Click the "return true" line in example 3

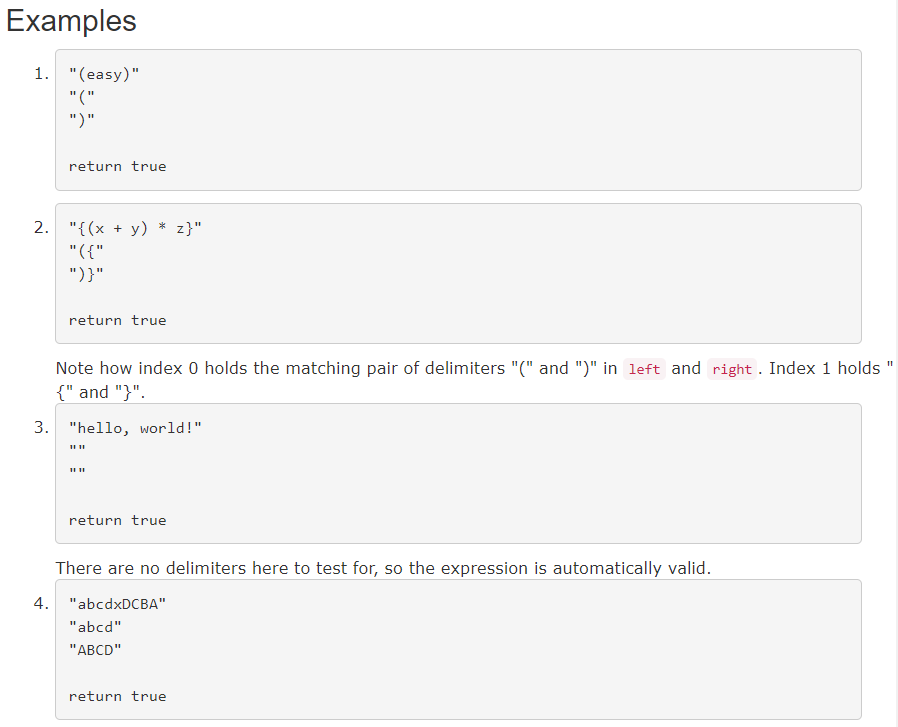click(117, 519)
